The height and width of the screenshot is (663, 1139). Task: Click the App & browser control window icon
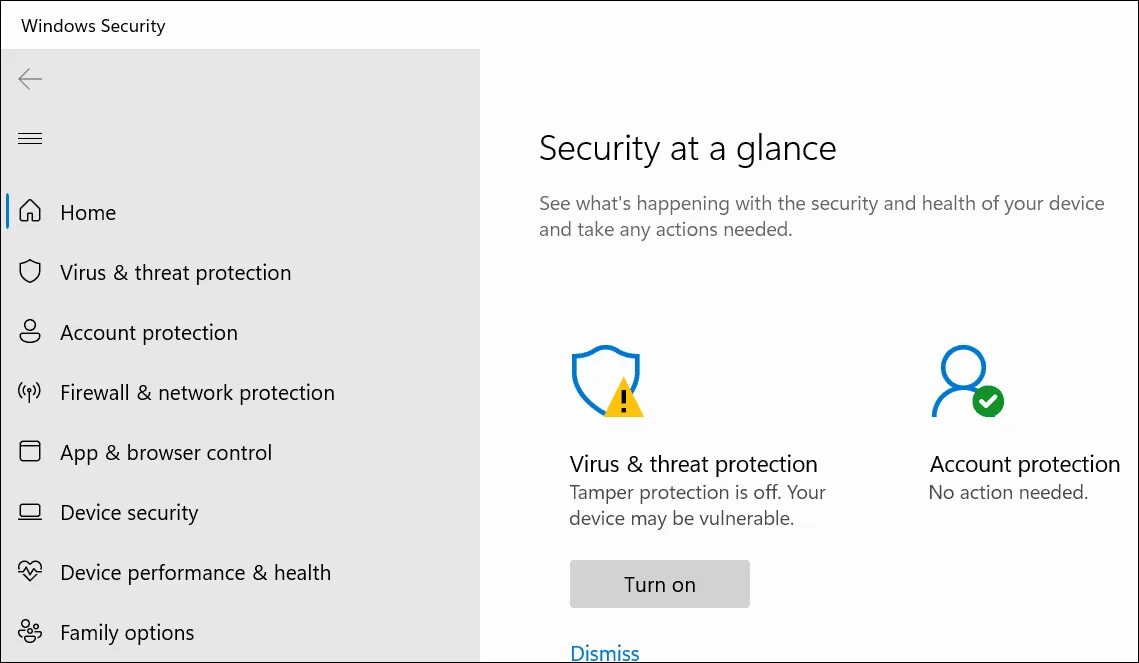pyautogui.click(x=31, y=452)
